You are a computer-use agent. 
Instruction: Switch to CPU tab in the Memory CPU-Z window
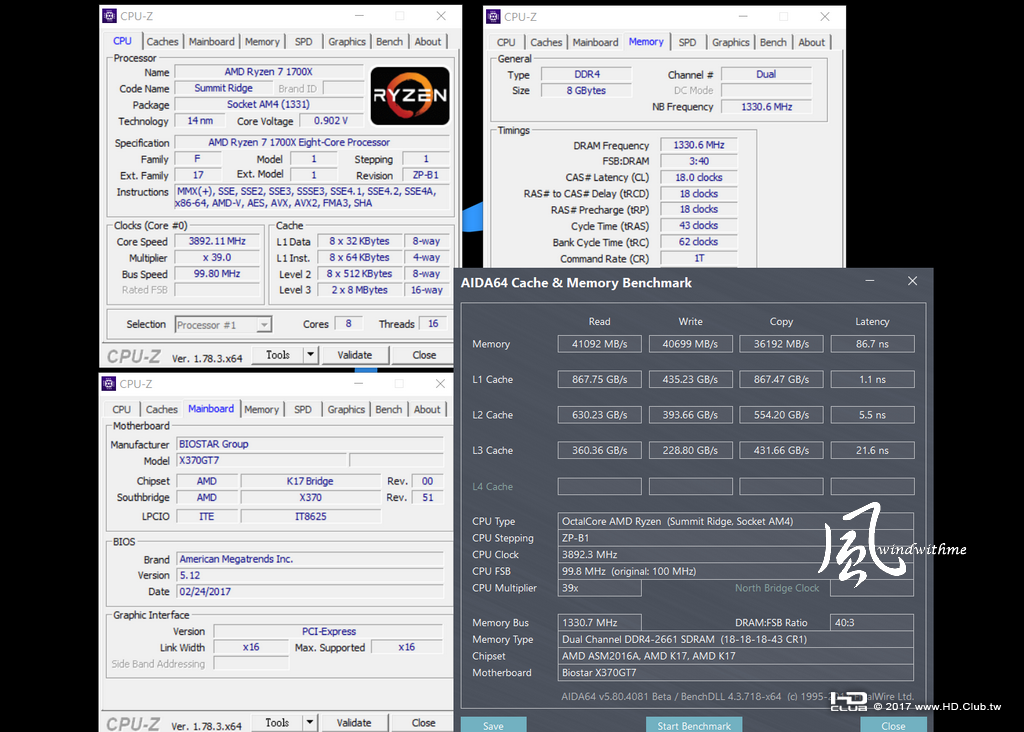[506, 42]
